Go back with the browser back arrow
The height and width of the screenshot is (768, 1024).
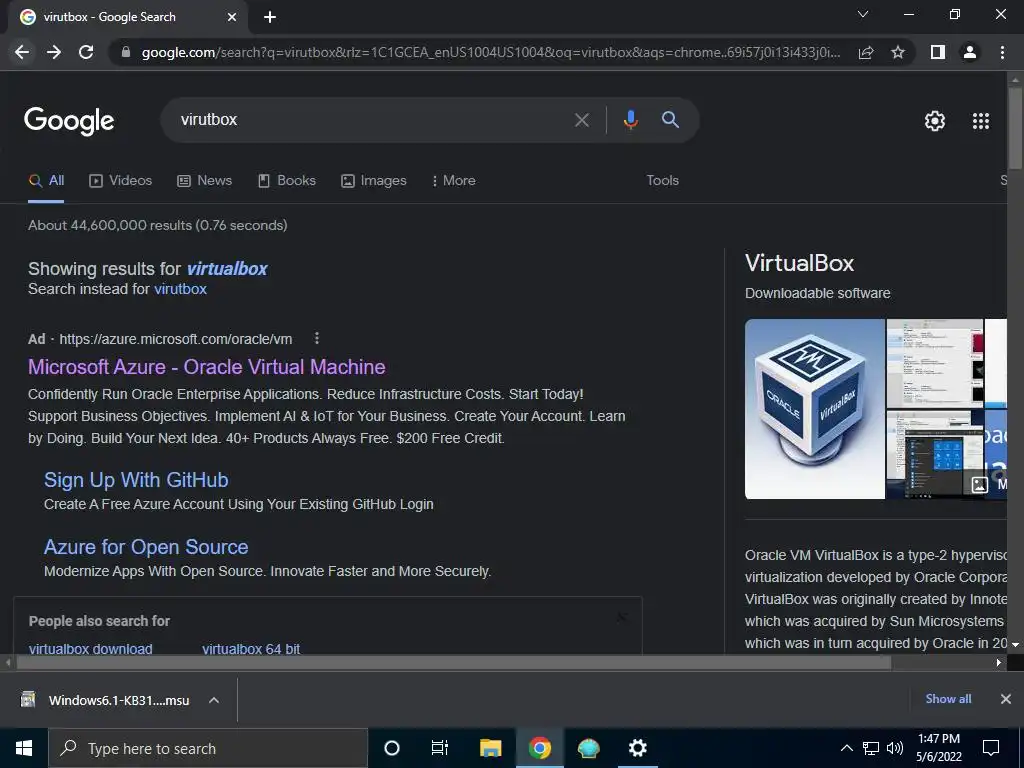22,52
